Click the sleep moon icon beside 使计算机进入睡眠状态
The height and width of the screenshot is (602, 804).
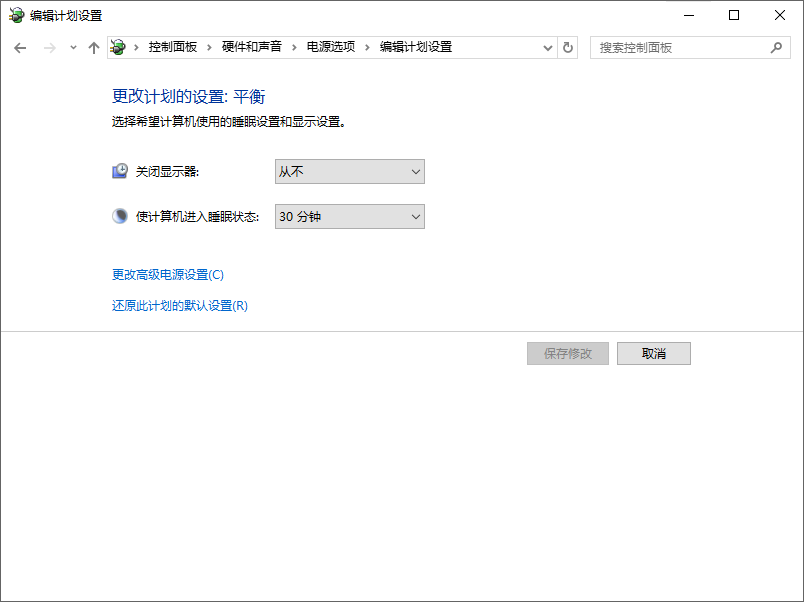pyautogui.click(x=119, y=216)
